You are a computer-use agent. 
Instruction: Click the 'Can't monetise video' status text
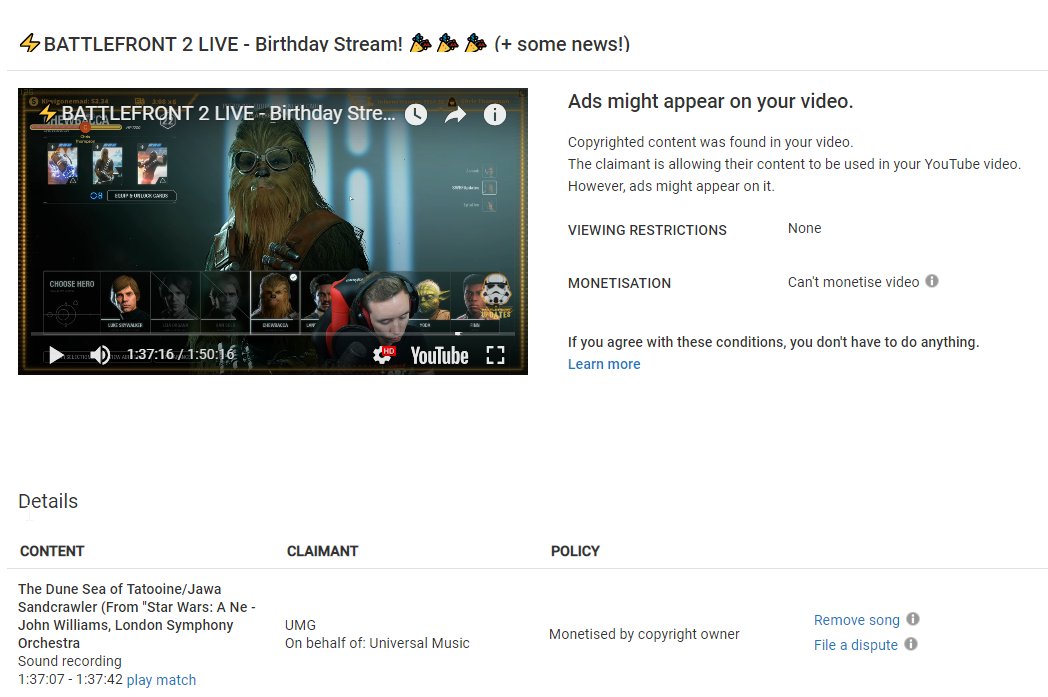(854, 282)
